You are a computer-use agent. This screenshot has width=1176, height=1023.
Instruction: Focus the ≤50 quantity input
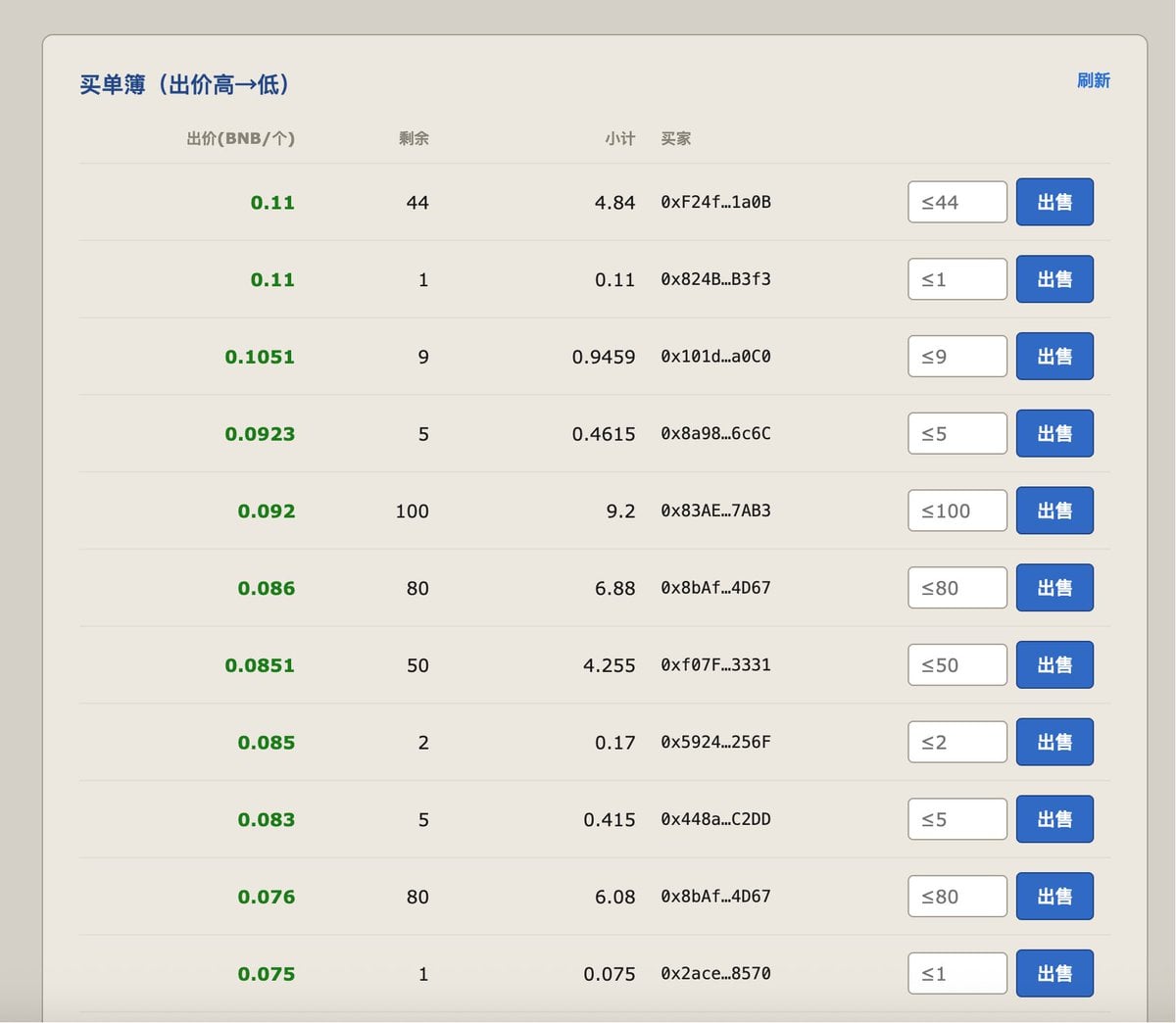point(957,665)
